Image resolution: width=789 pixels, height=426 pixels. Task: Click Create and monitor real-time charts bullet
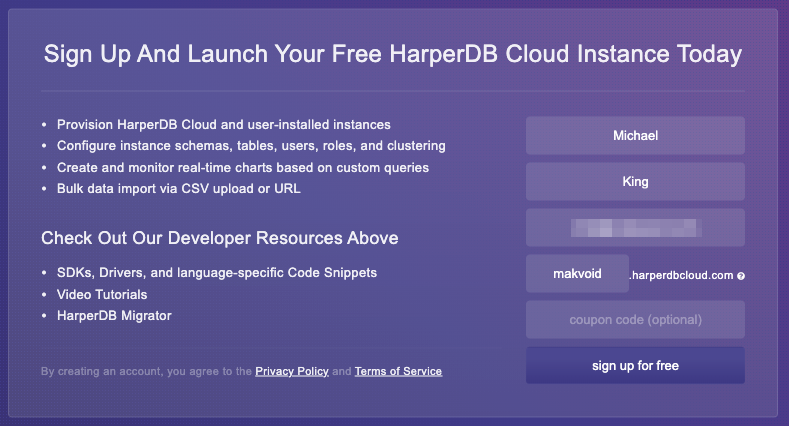tap(243, 167)
